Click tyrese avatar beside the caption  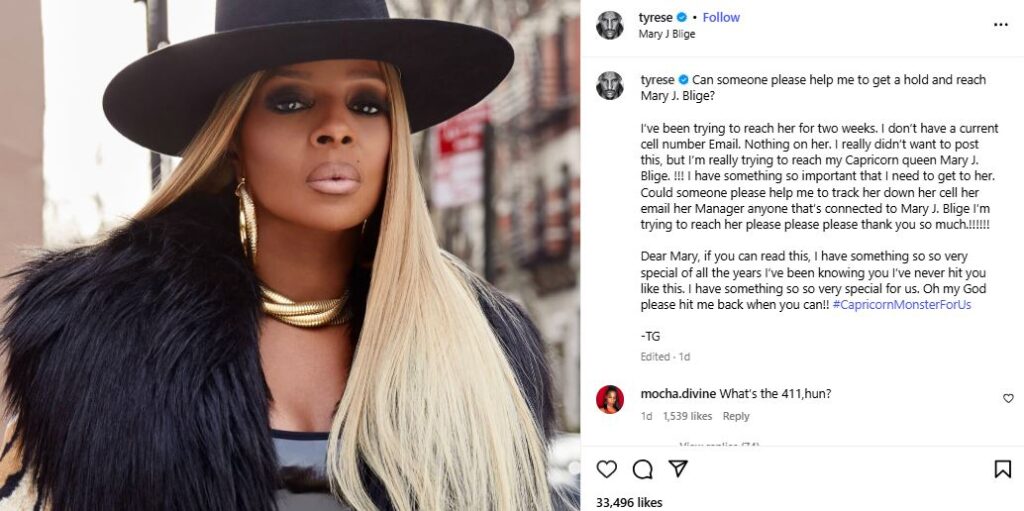[609, 86]
